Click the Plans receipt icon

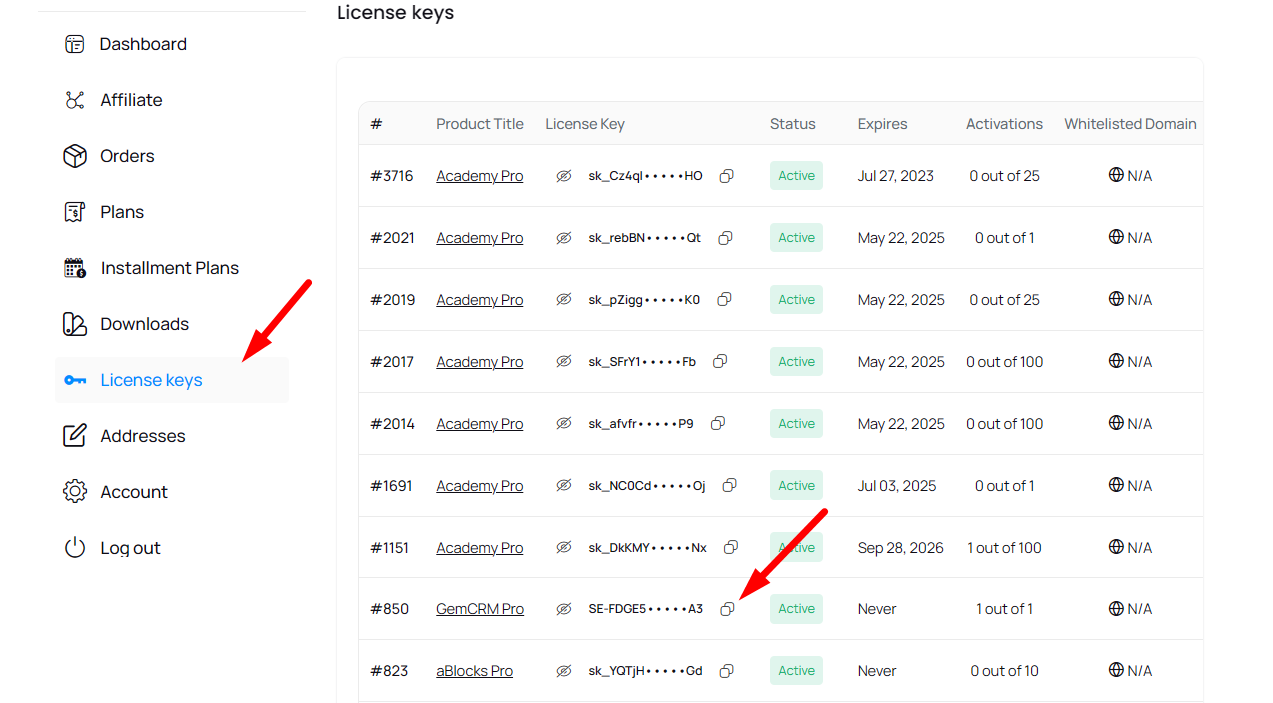point(75,212)
